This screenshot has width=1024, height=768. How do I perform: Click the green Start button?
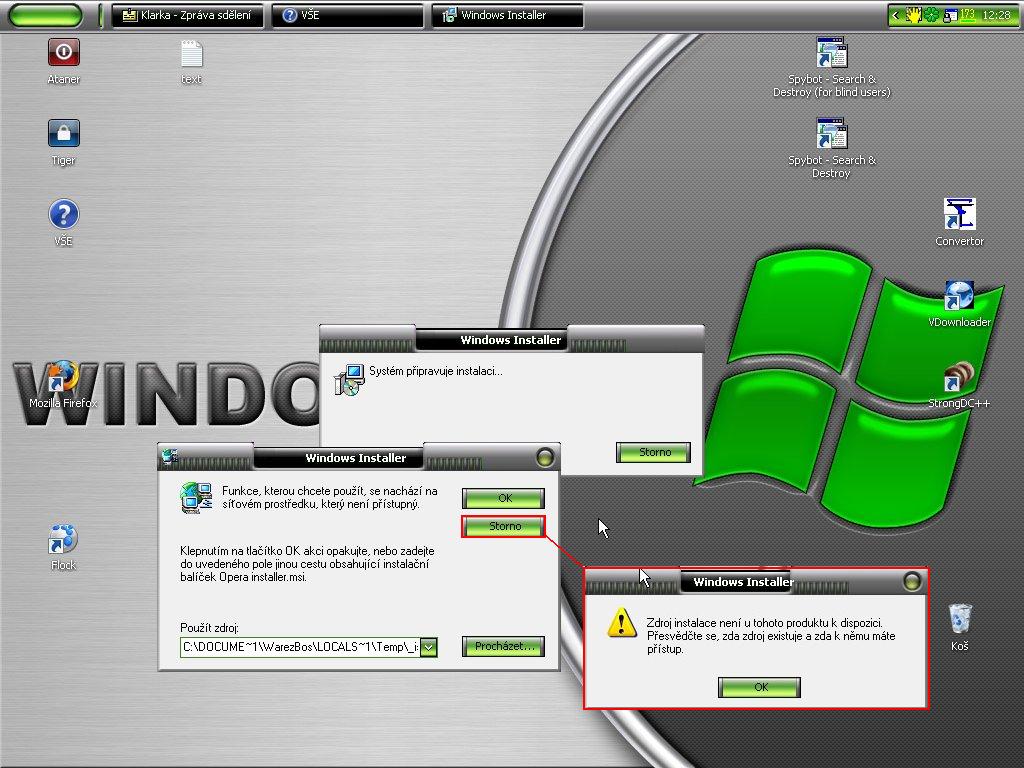[x=46, y=15]
